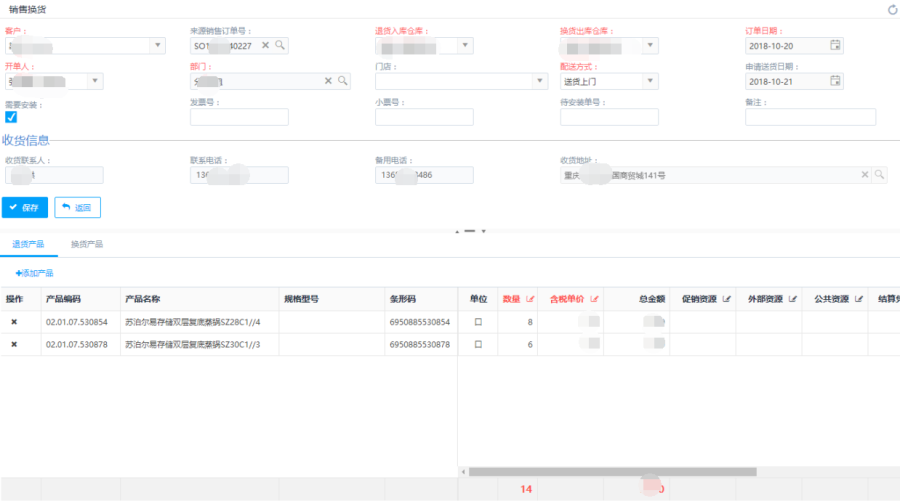
Task: Uncheck the 需要安装 checkbox
Action: click(11, 117)
